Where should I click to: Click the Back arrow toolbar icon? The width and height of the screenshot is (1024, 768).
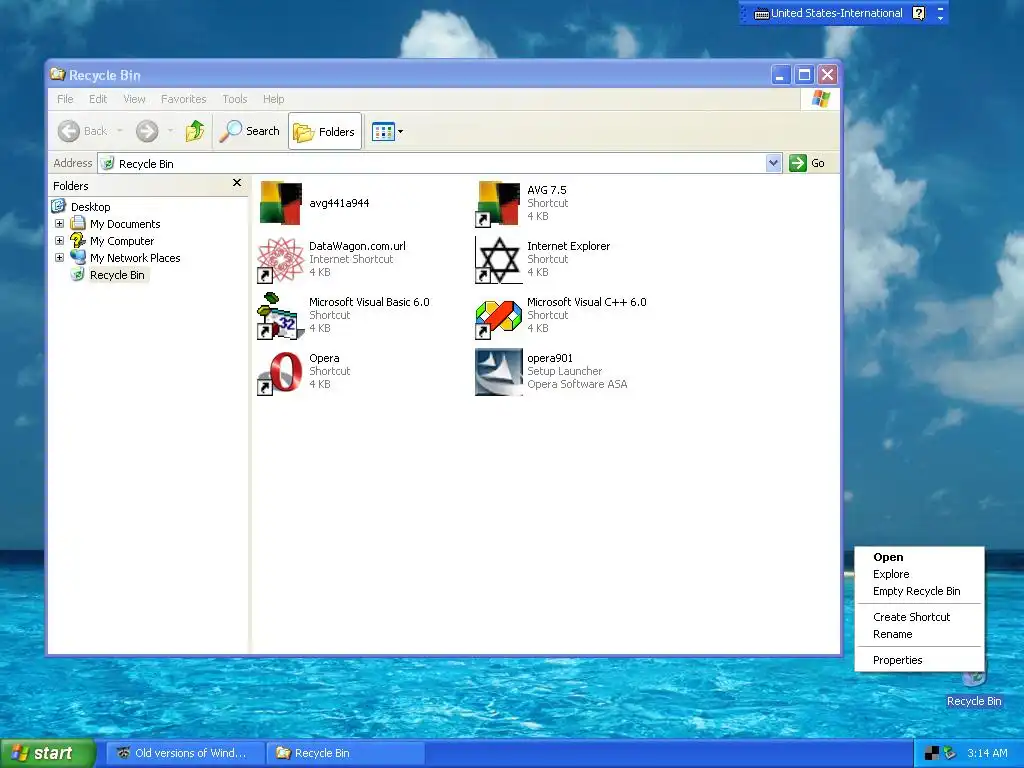(x=69, y=131)
